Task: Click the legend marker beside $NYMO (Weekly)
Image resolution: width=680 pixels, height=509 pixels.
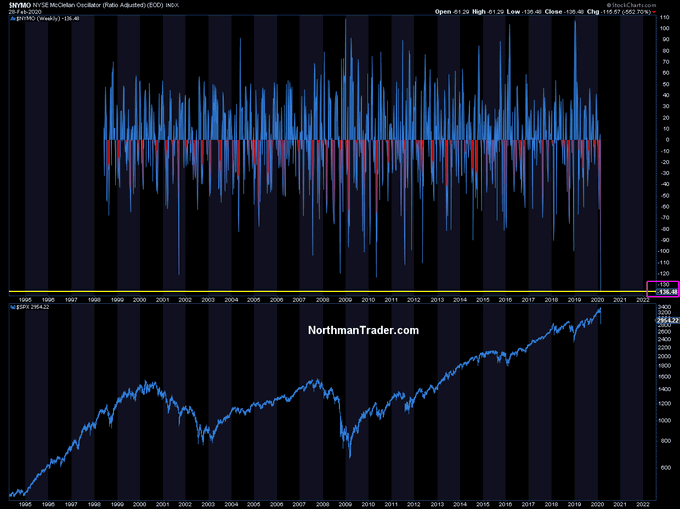Action: [13, 19]
